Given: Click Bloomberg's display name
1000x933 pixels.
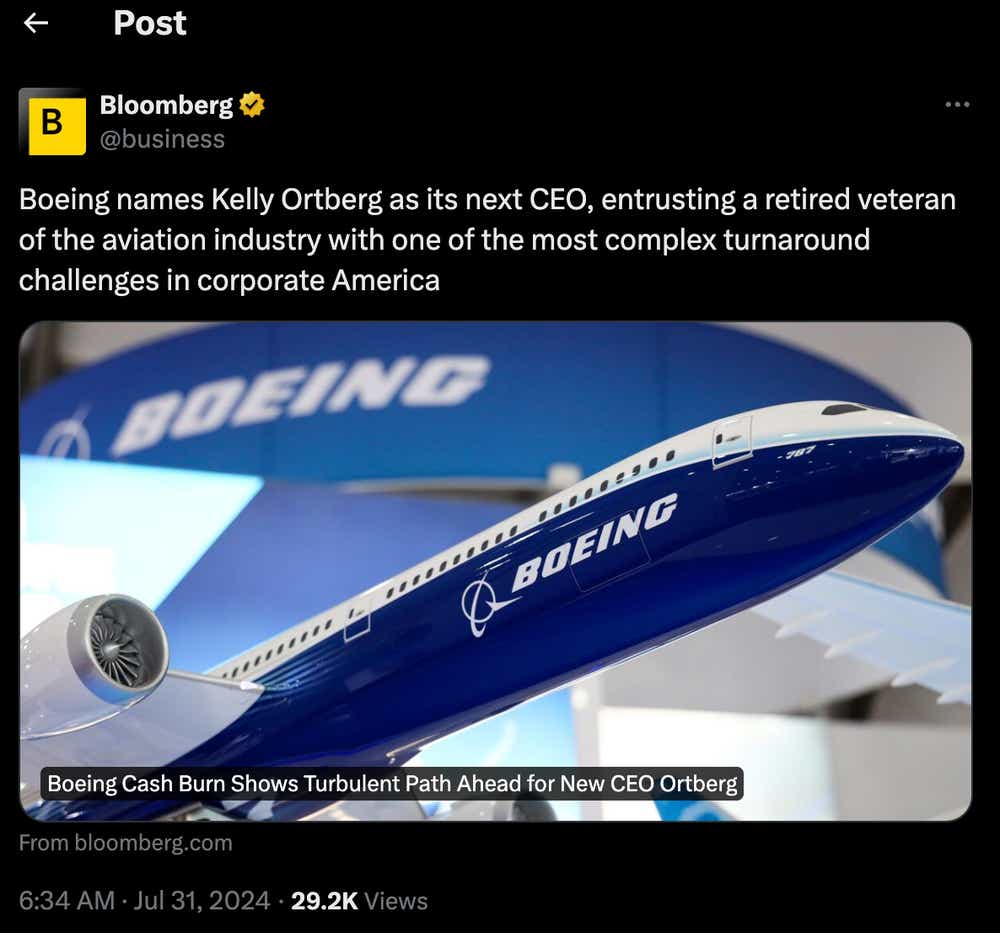Looking at the screenshot, I should [x=167, y=102].
